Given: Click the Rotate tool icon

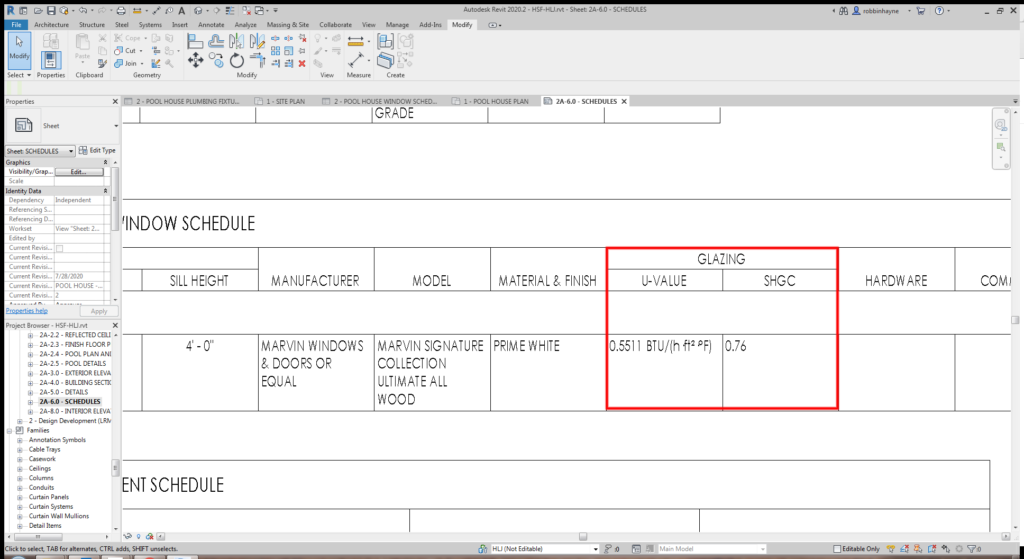Looking at the screenshot, I should [236, 61].
